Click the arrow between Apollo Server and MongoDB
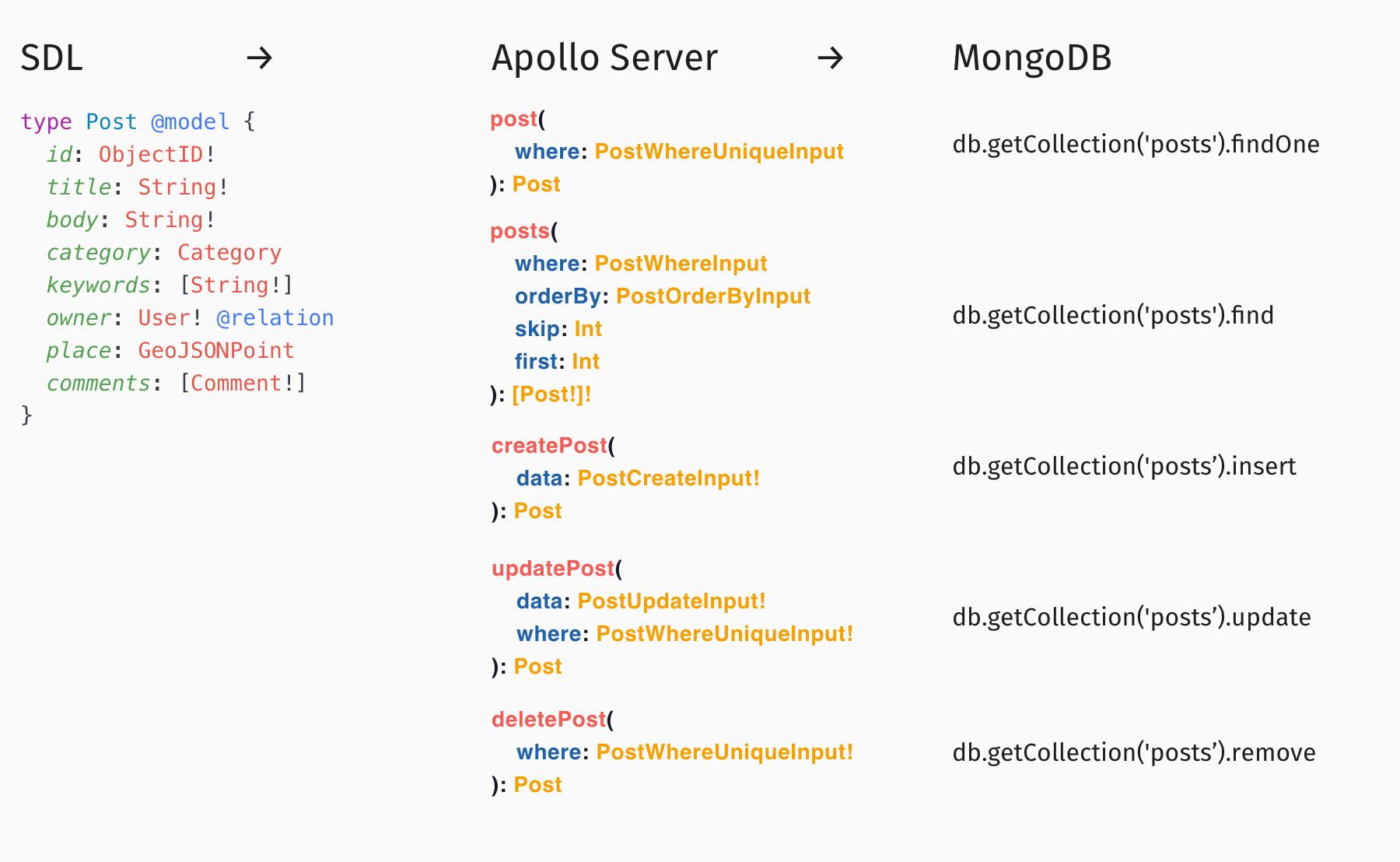The width and height of the screenshot is (1400, 862). tap(831, 58)
